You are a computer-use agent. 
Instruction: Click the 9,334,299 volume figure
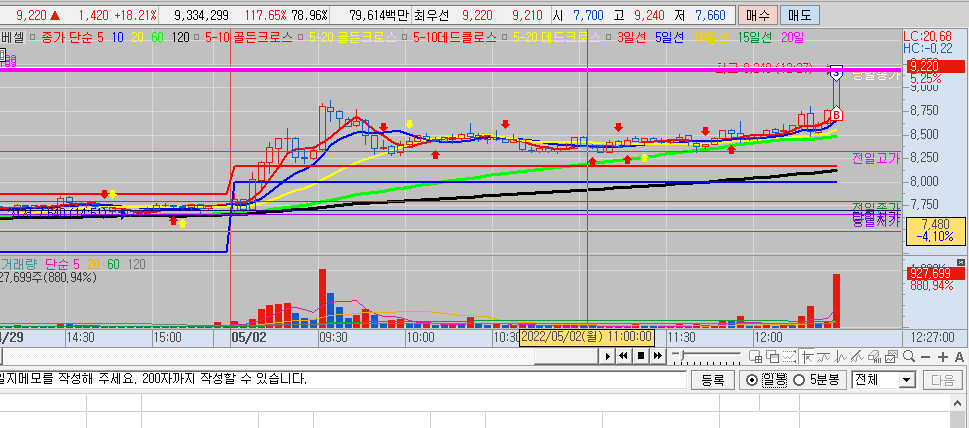[201, 14]
